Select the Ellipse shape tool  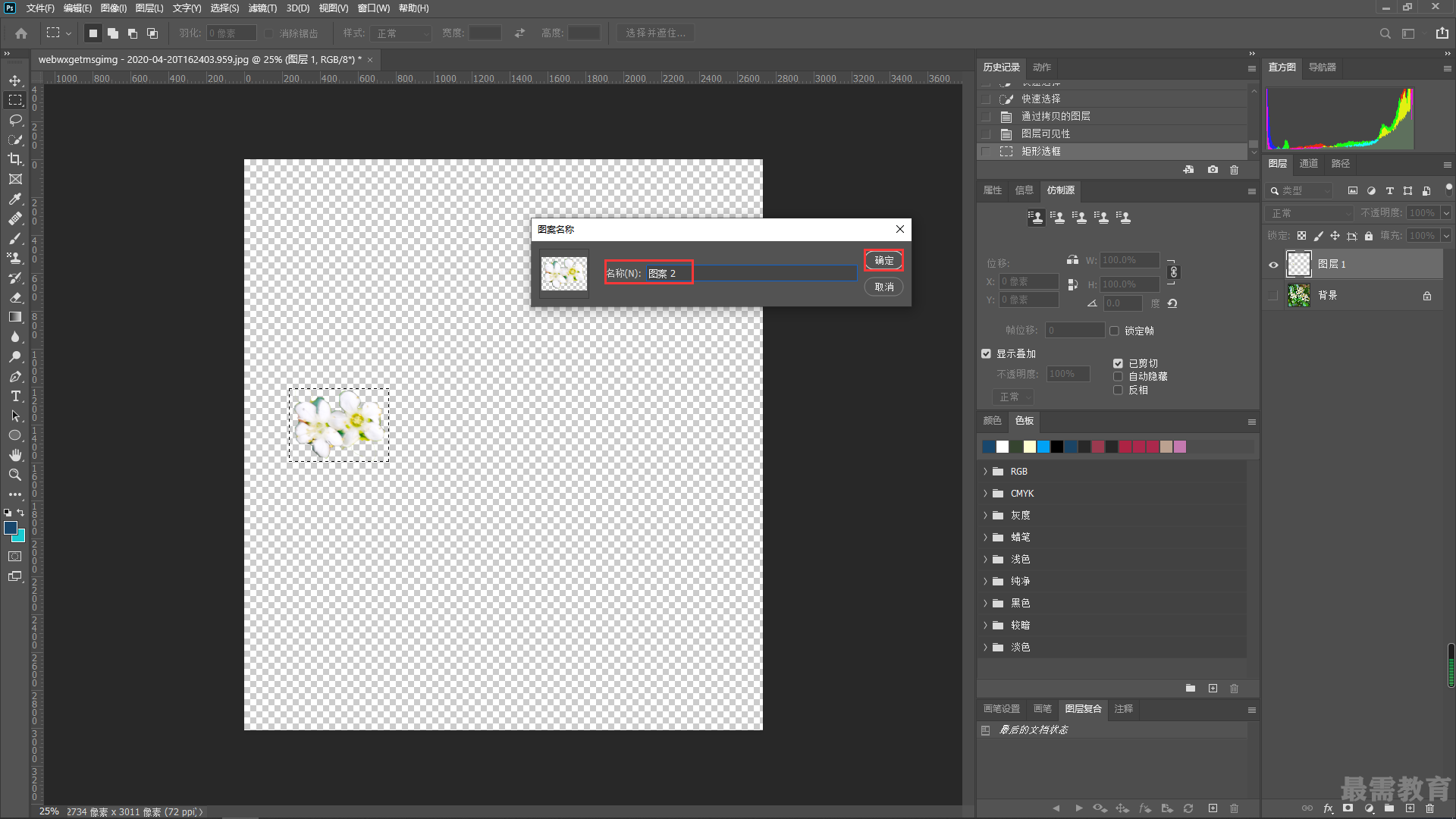15,435
